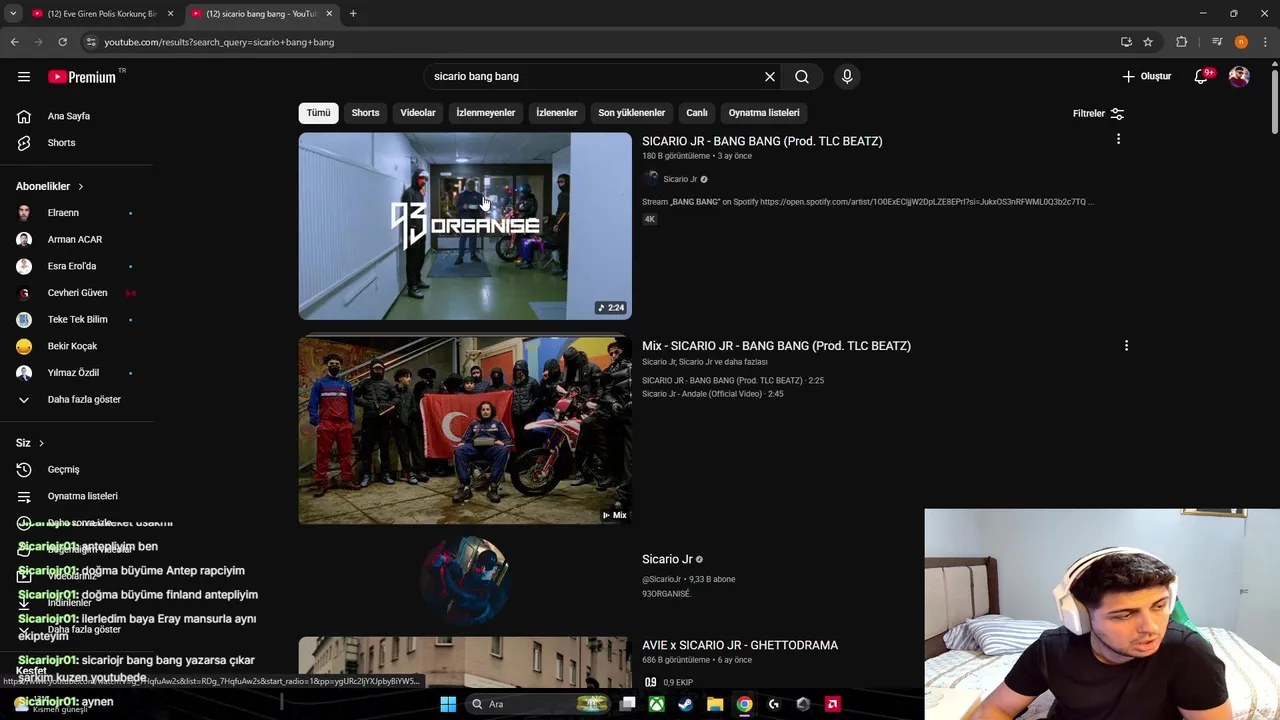Open the Xbox app in the taskbar
This screenshot has width=1280, height=720.
click(x=656, y=704)
